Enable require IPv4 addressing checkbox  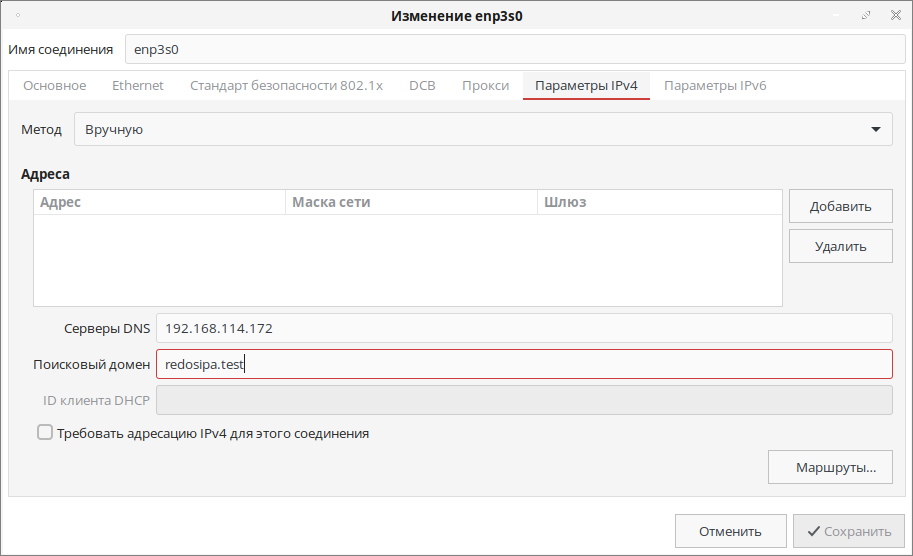point(45,433)
